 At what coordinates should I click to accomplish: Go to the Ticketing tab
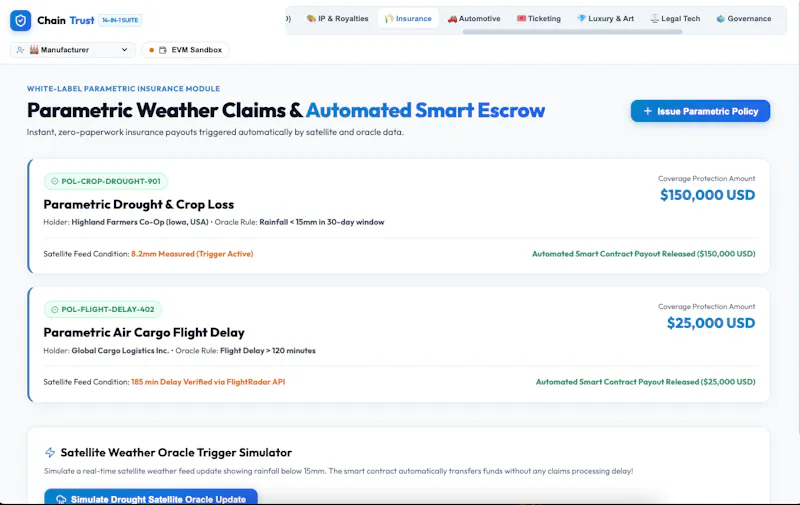(x=539, y=18)
